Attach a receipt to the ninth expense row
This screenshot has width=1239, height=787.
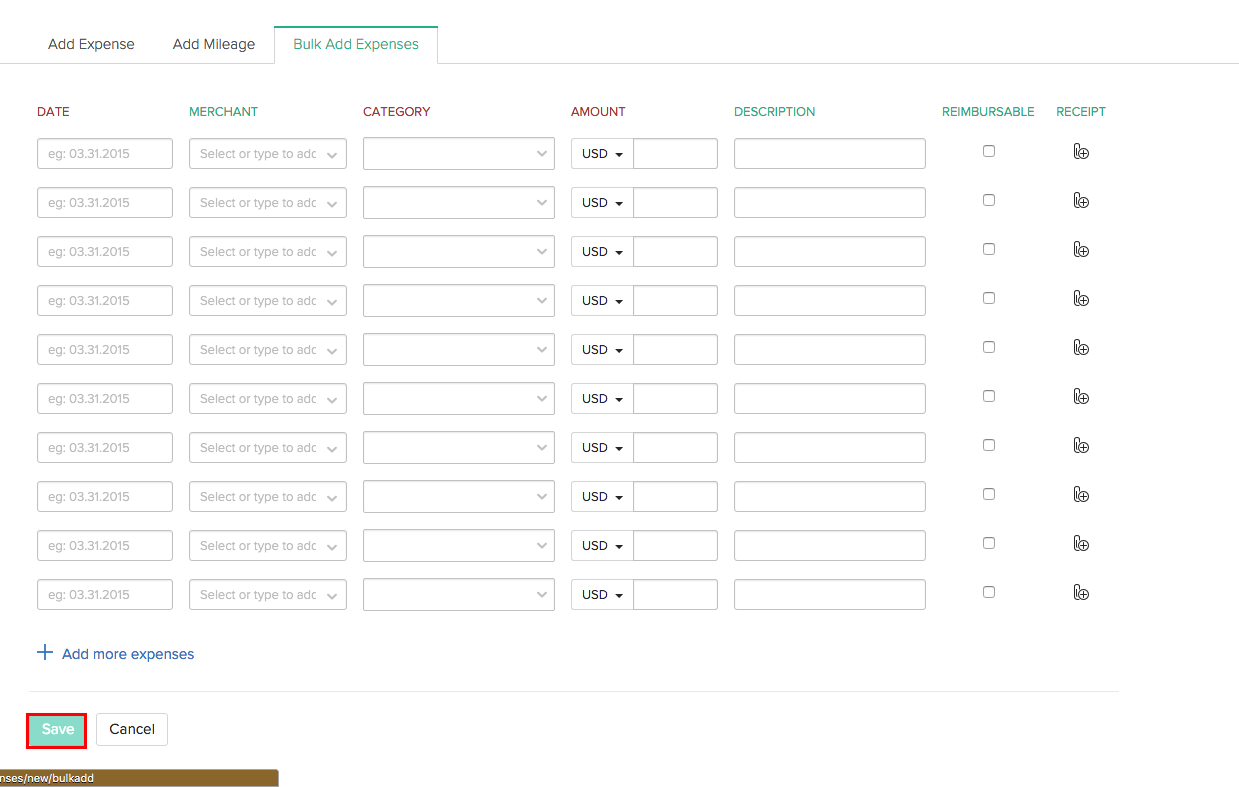click(1081, 544)
